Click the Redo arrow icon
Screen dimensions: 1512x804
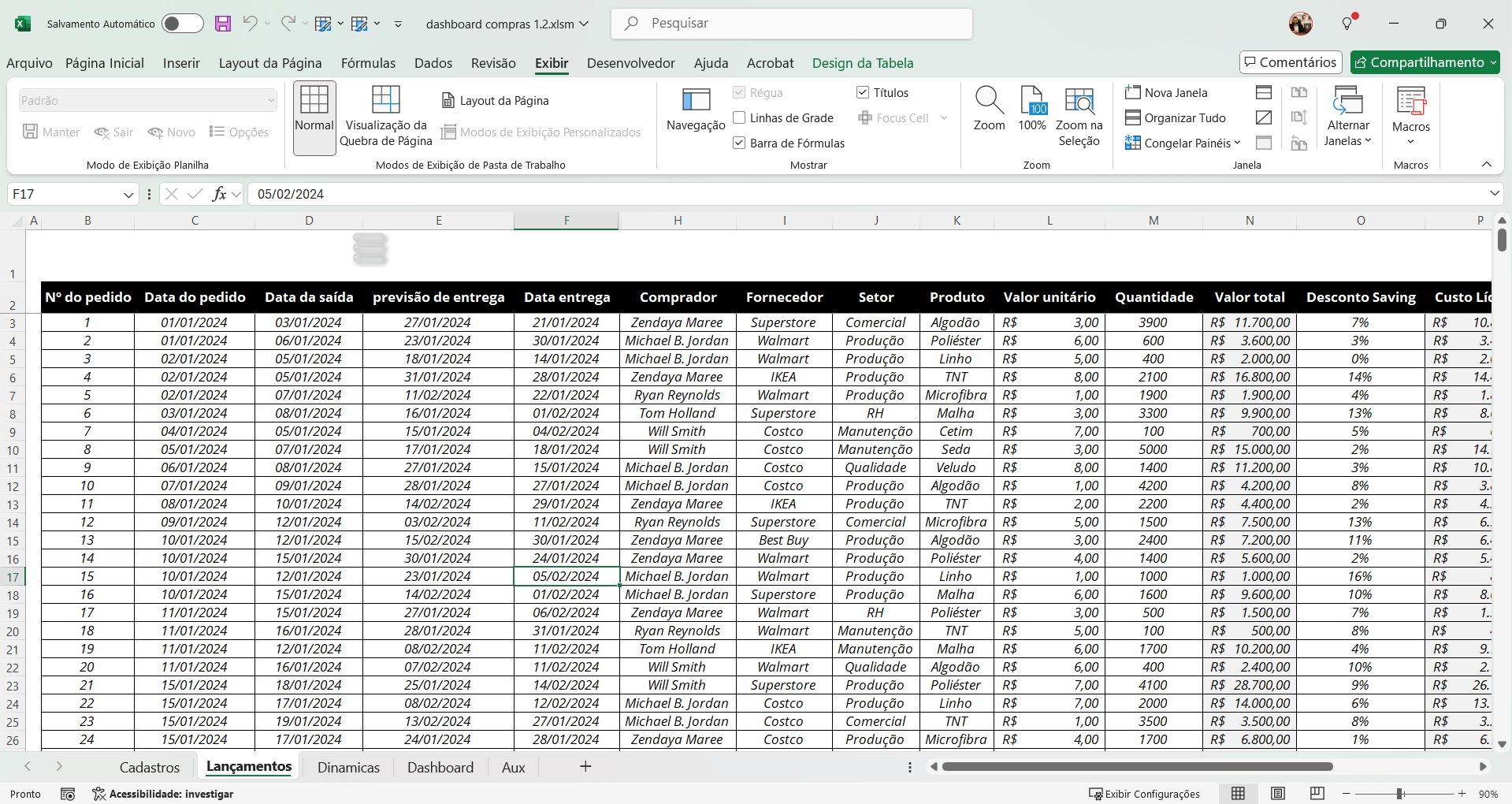click(x=288, y=24)
